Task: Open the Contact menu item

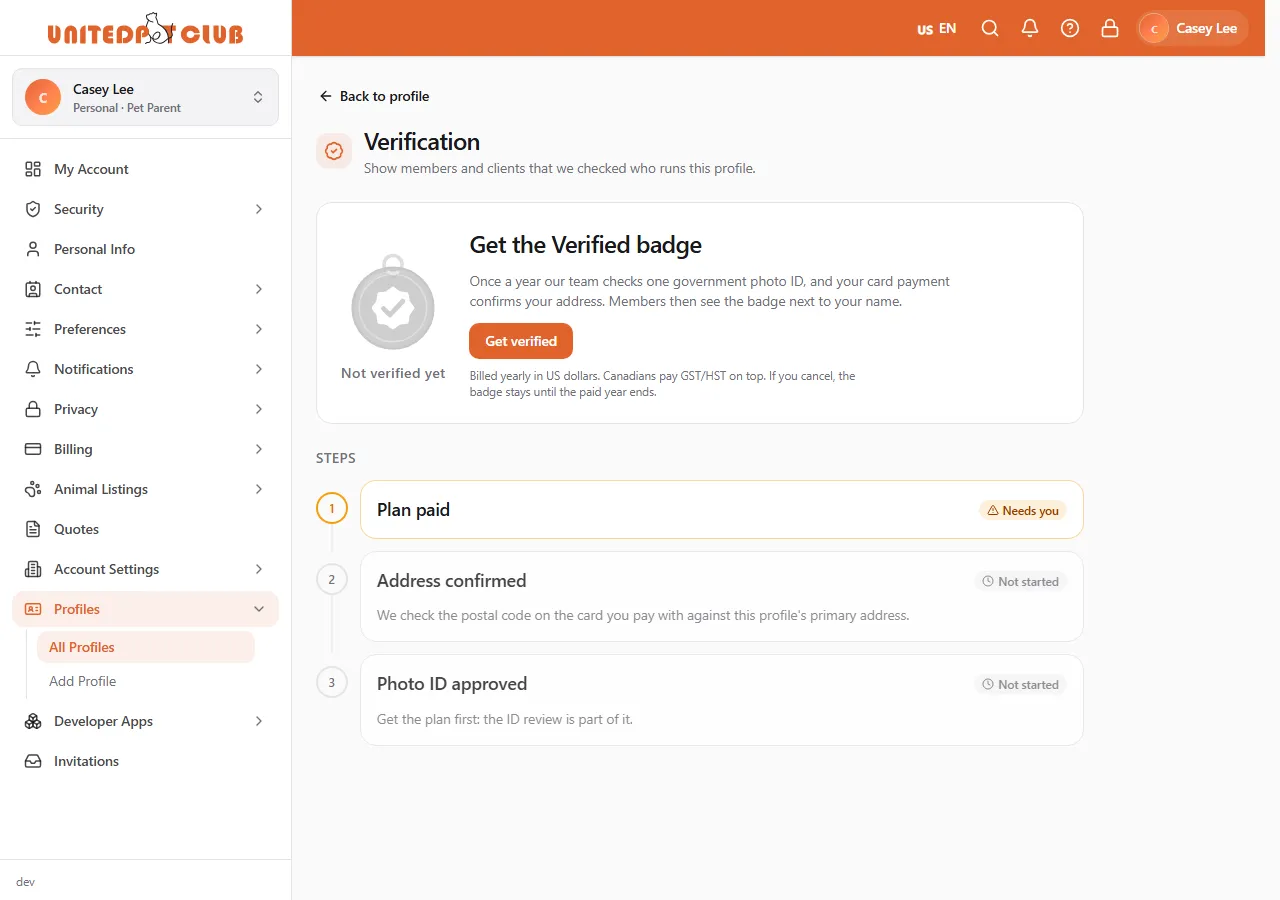Action: tap(145, 289)
